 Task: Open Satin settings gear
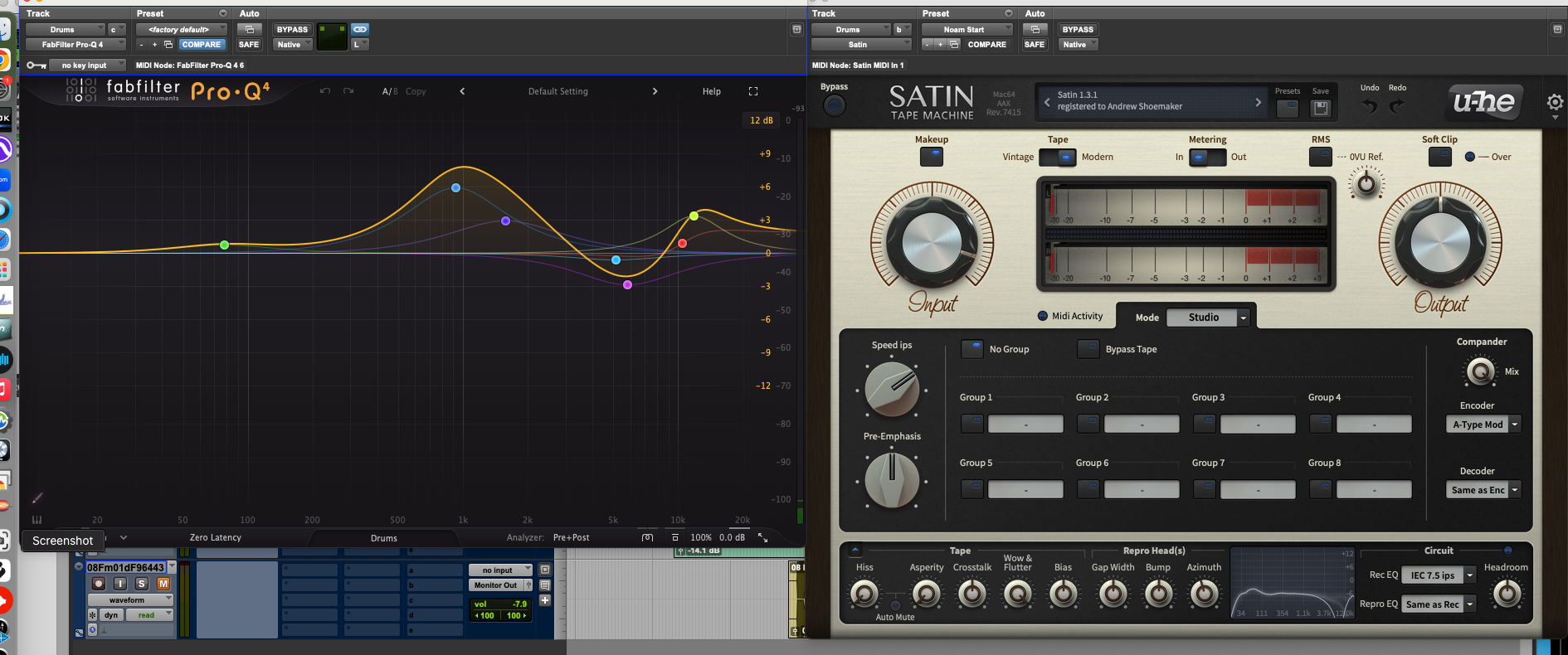[x=1555, y=102]
